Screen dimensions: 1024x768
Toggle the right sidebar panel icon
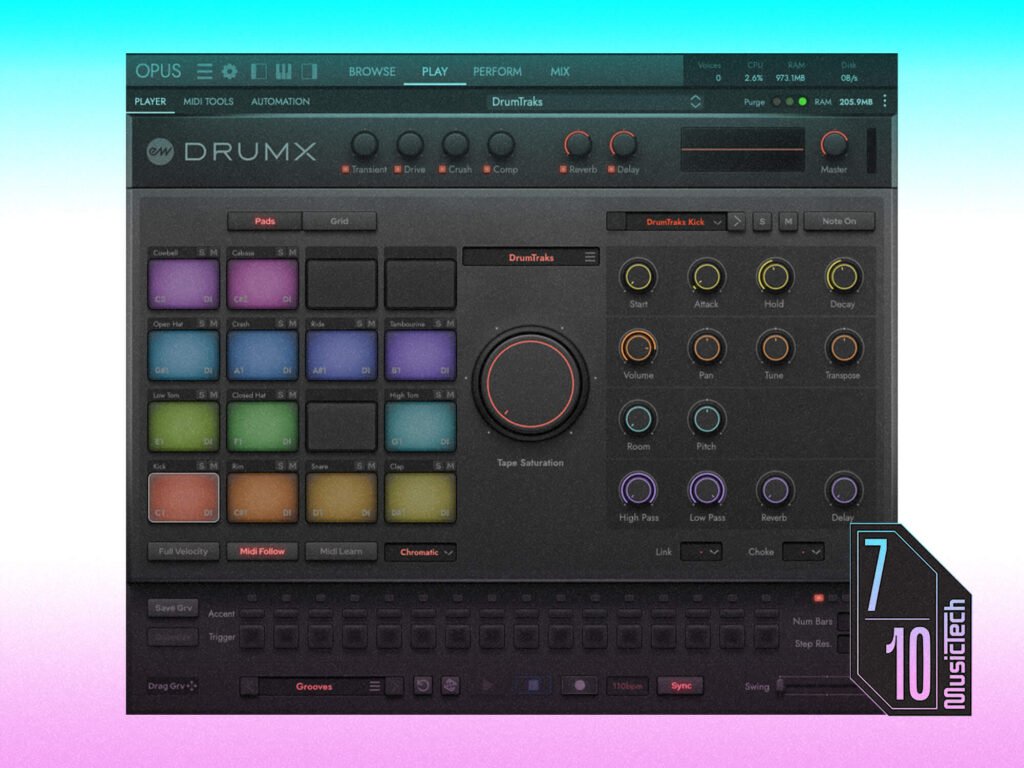[x=309, y=71]
